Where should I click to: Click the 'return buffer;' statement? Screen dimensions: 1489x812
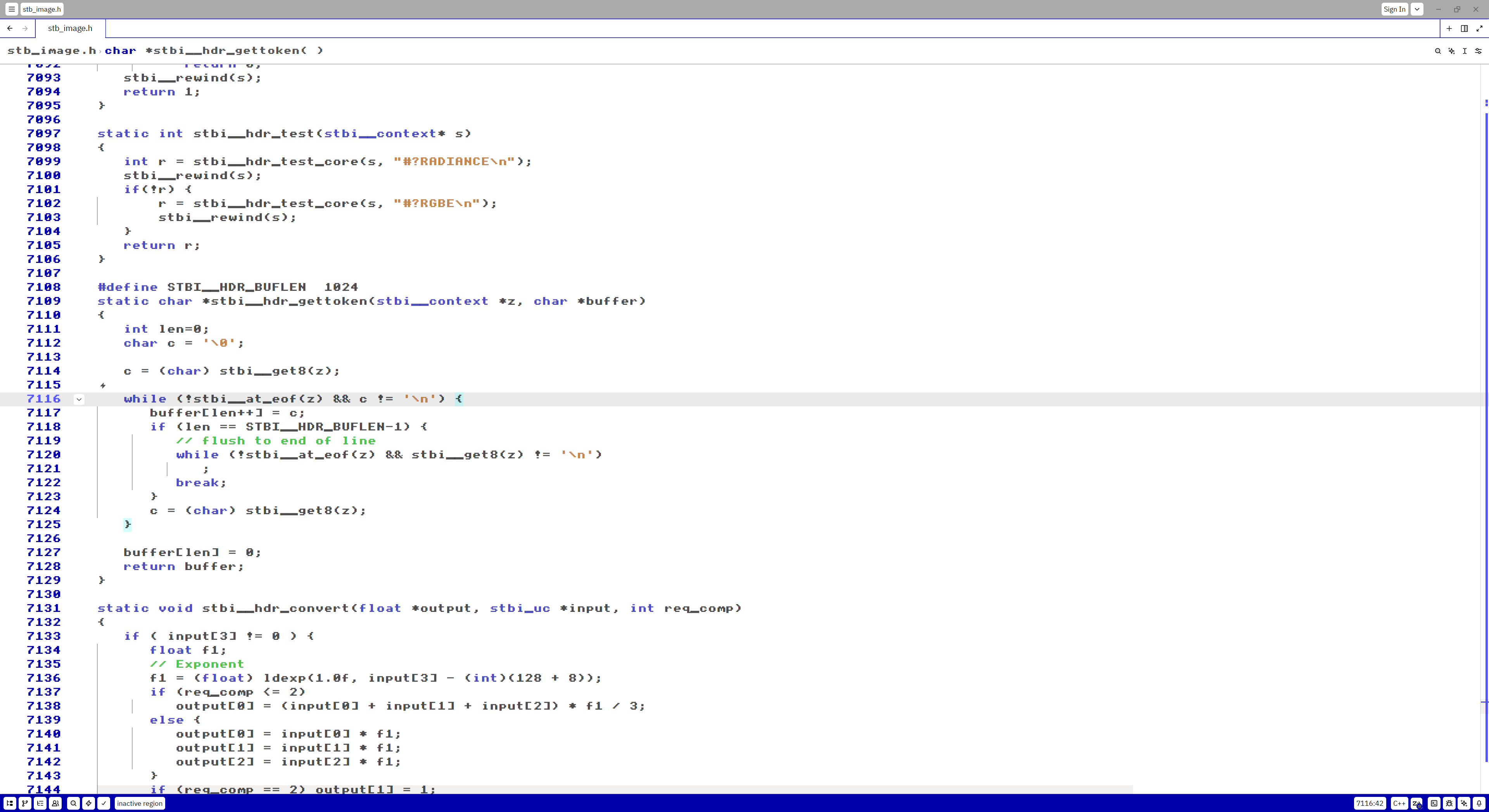(x=184, y=567)
